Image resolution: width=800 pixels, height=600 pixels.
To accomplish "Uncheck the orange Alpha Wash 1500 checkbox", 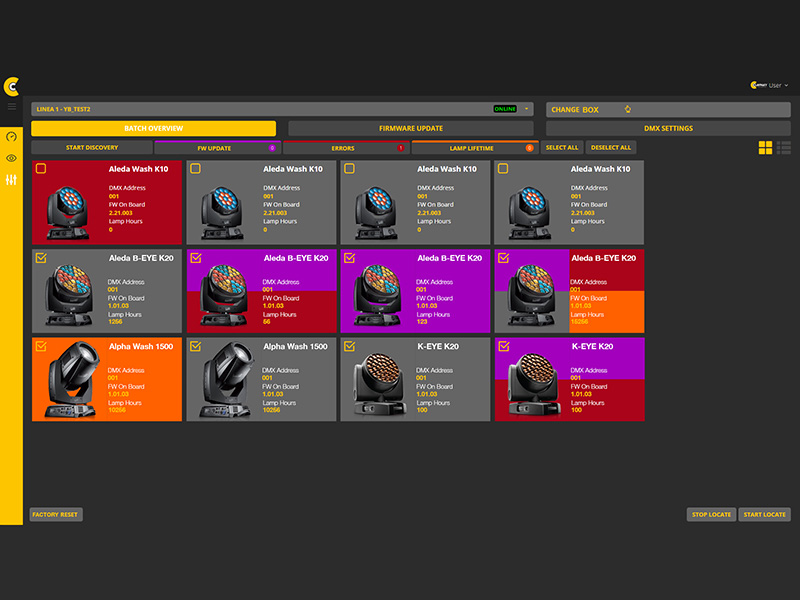I will click(x=41, y=346).
